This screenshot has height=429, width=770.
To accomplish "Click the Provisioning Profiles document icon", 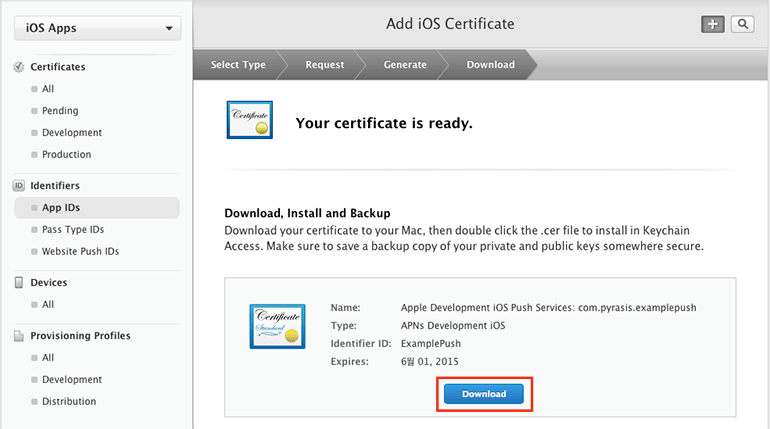I will click(x=18, y=336).
